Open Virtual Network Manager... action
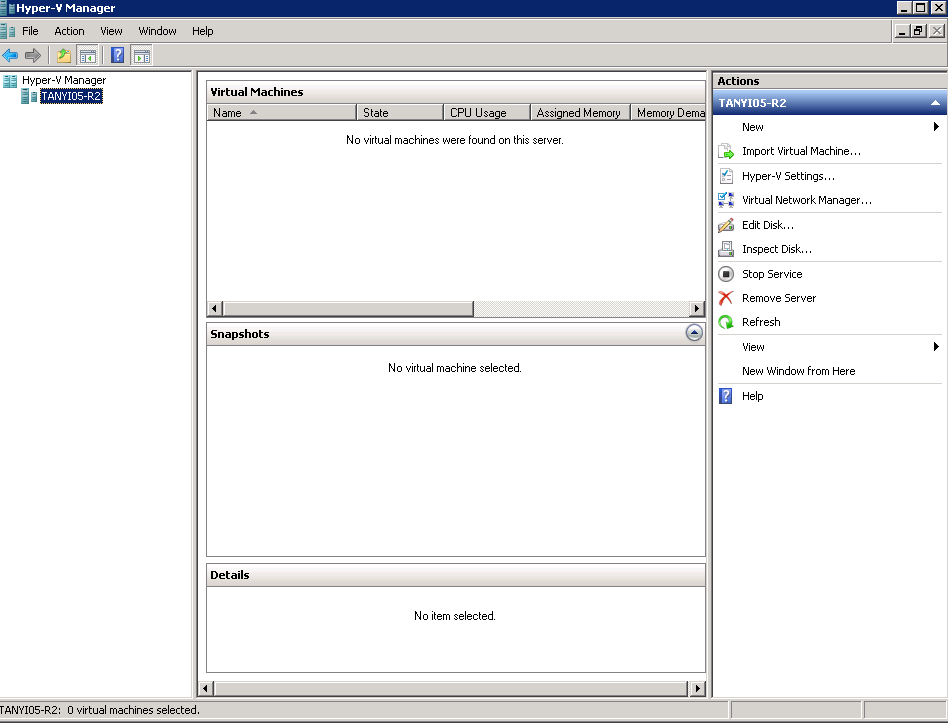Image resolution: width=948 pixels, height=723 pixels. point(807,200)
